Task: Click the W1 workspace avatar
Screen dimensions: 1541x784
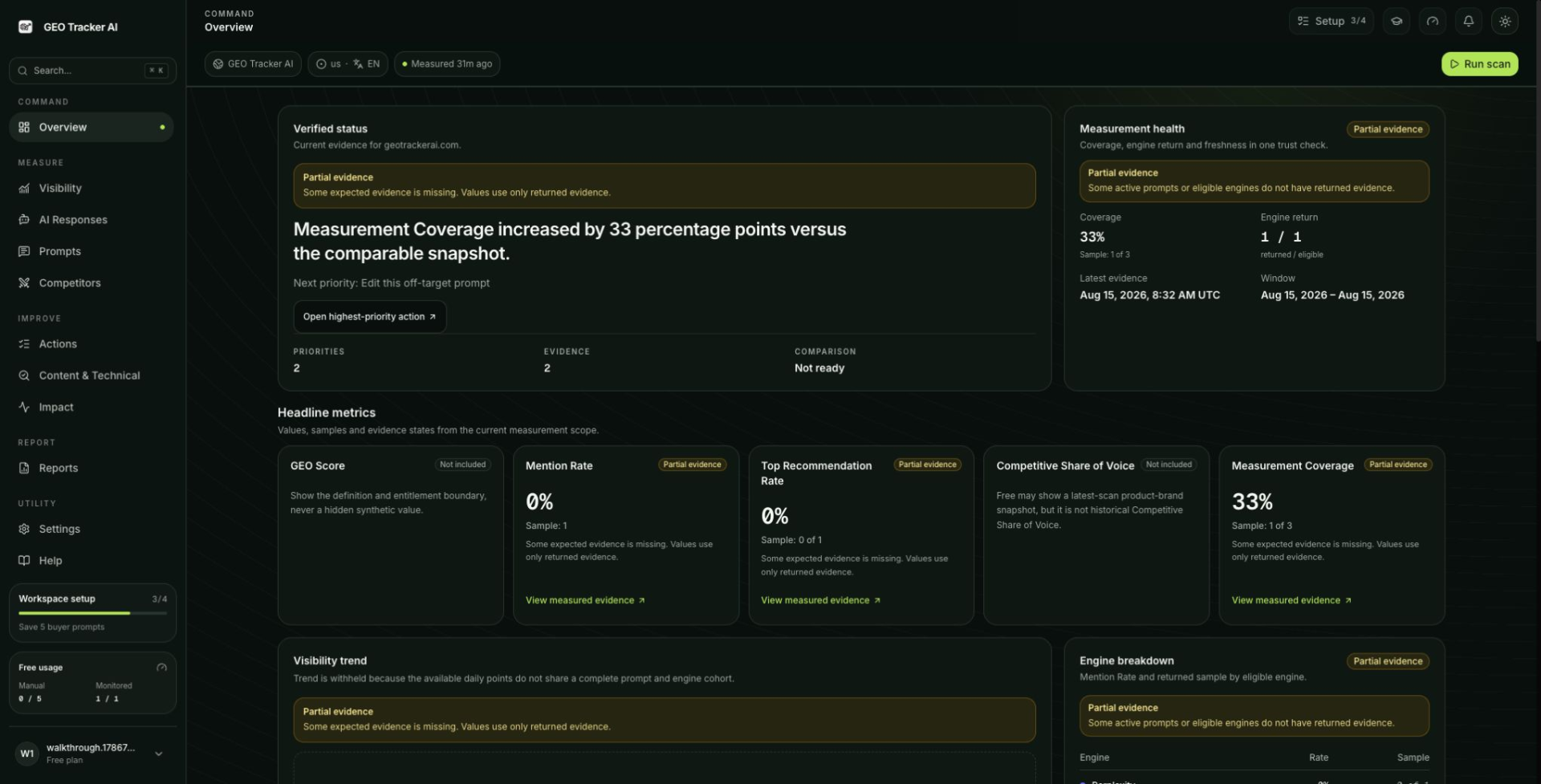Action: point(27,754)
